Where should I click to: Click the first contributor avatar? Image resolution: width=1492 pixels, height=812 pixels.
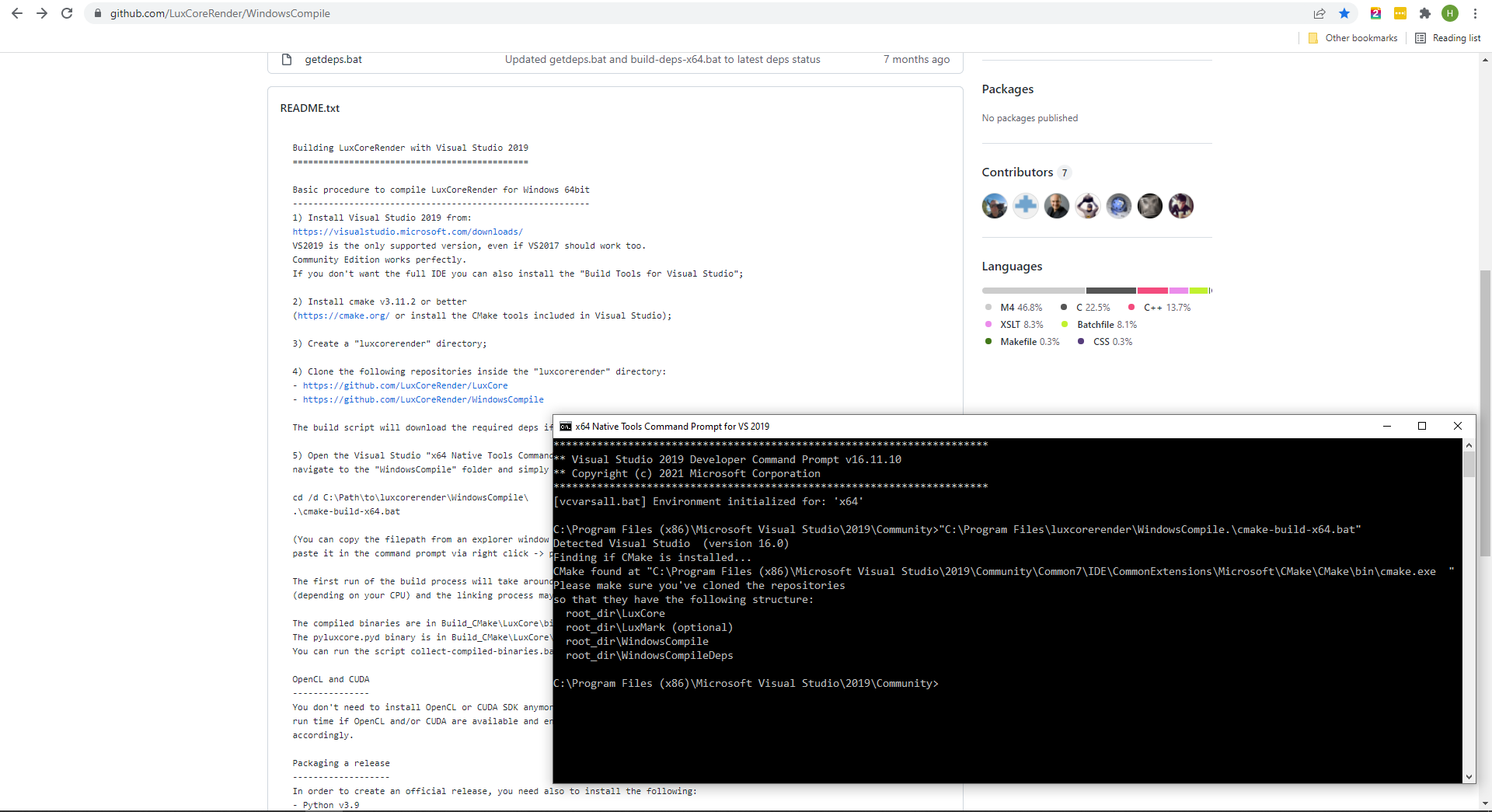coord(994,206)
